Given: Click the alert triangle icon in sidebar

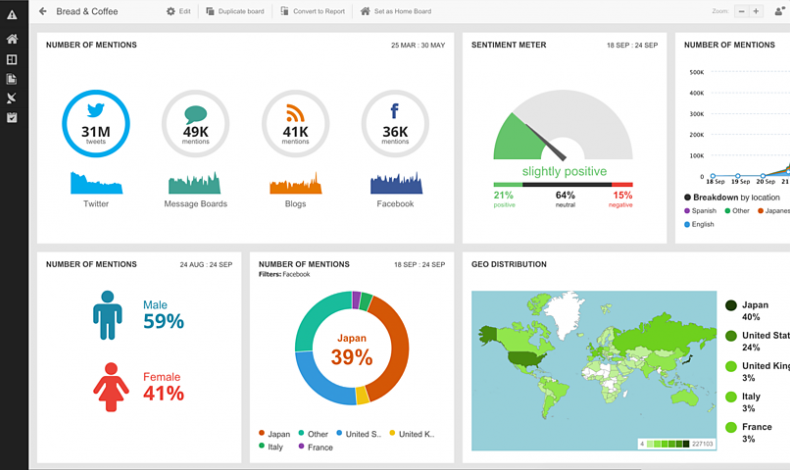Looking at the screenshot, I should tap(12, 15).
